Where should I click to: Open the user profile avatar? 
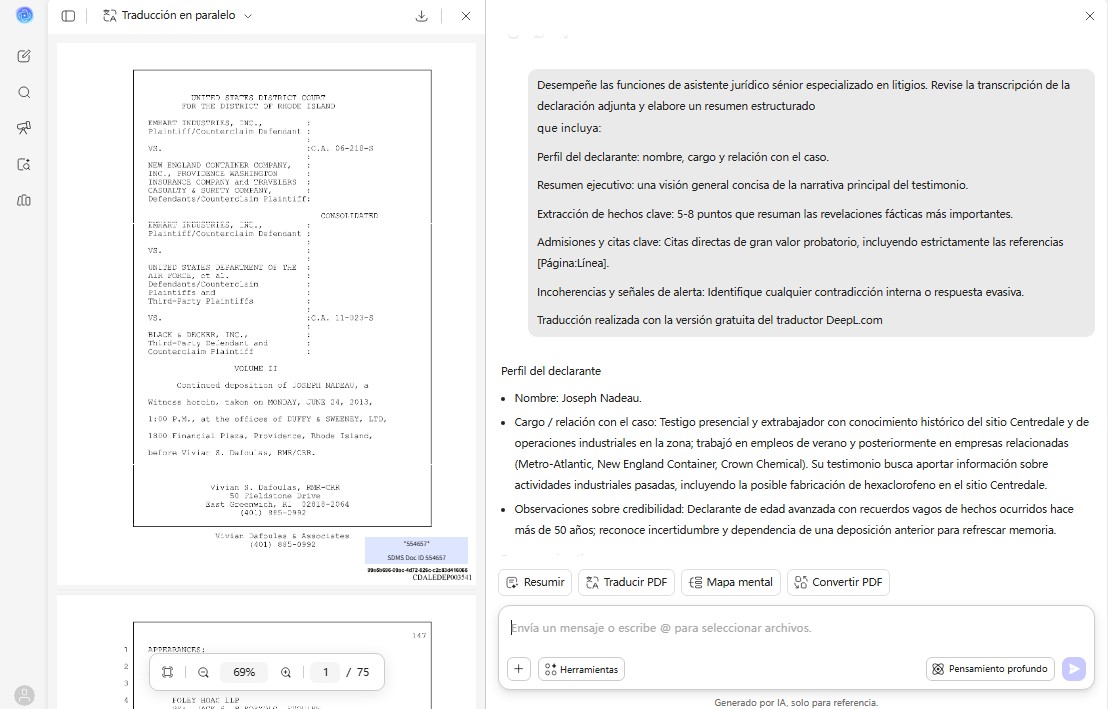24,696
